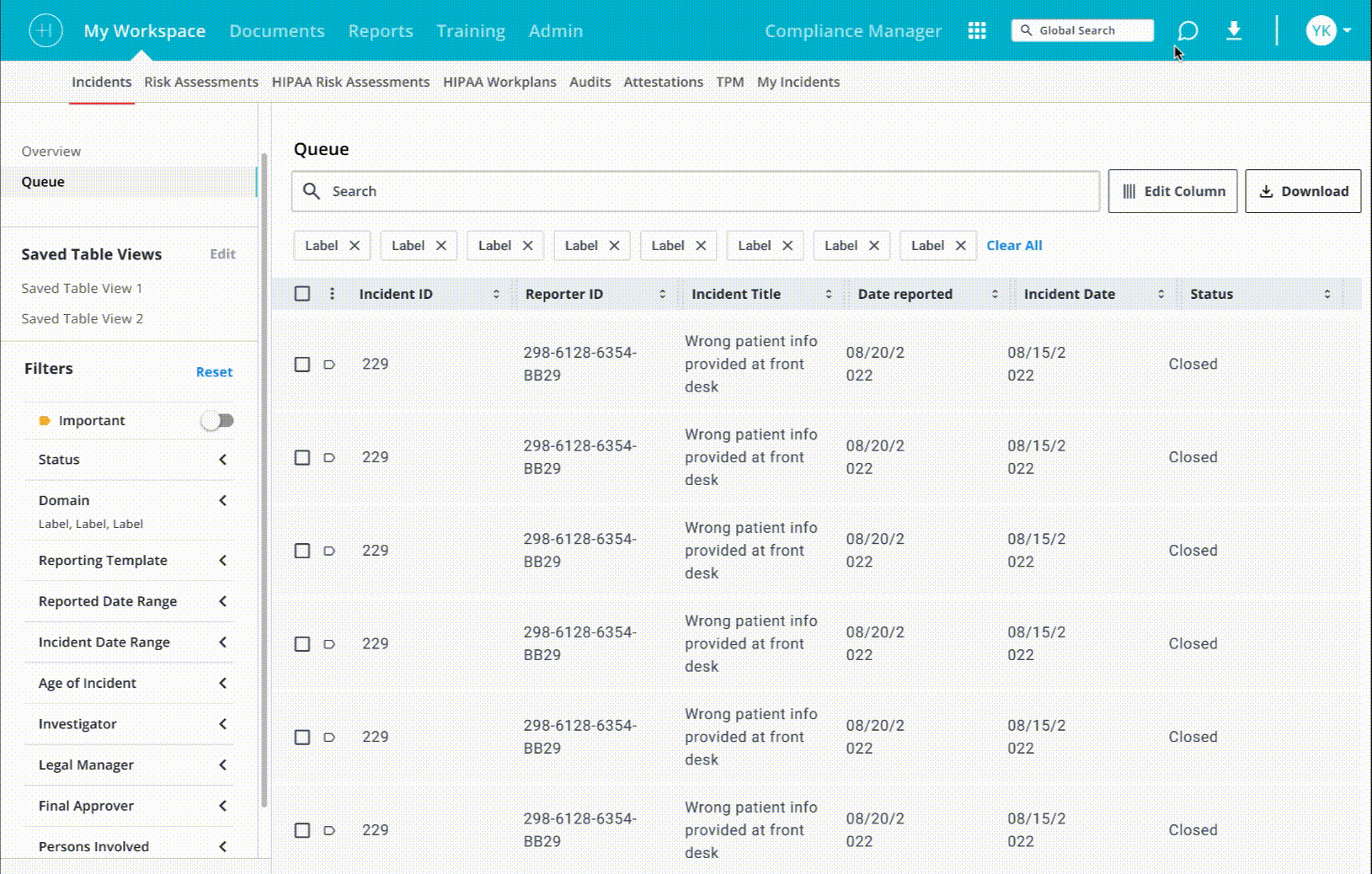The width and height of the screenshot is (1372, 874).
Task: Switch to My Incidents tab
Action: pyautogui.click(x=798, y=82)
